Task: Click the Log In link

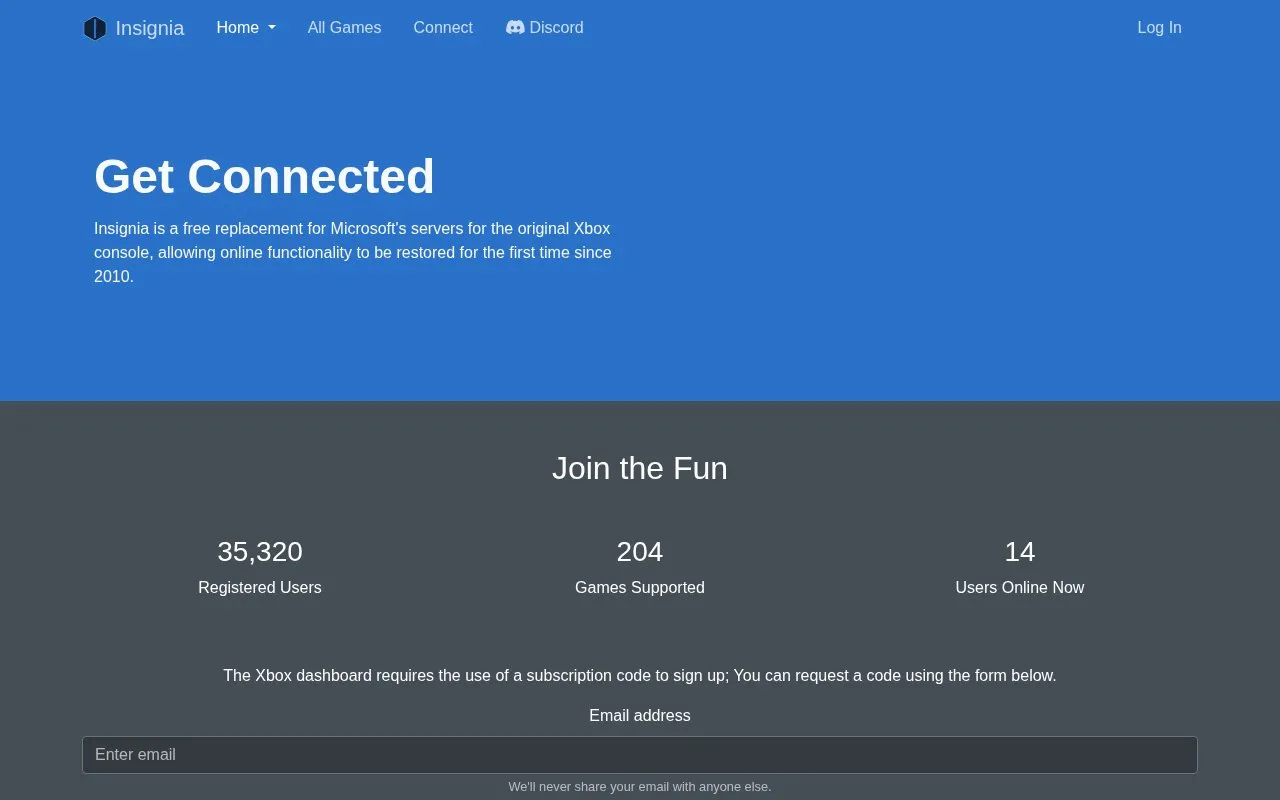Action: point(1159,28)
